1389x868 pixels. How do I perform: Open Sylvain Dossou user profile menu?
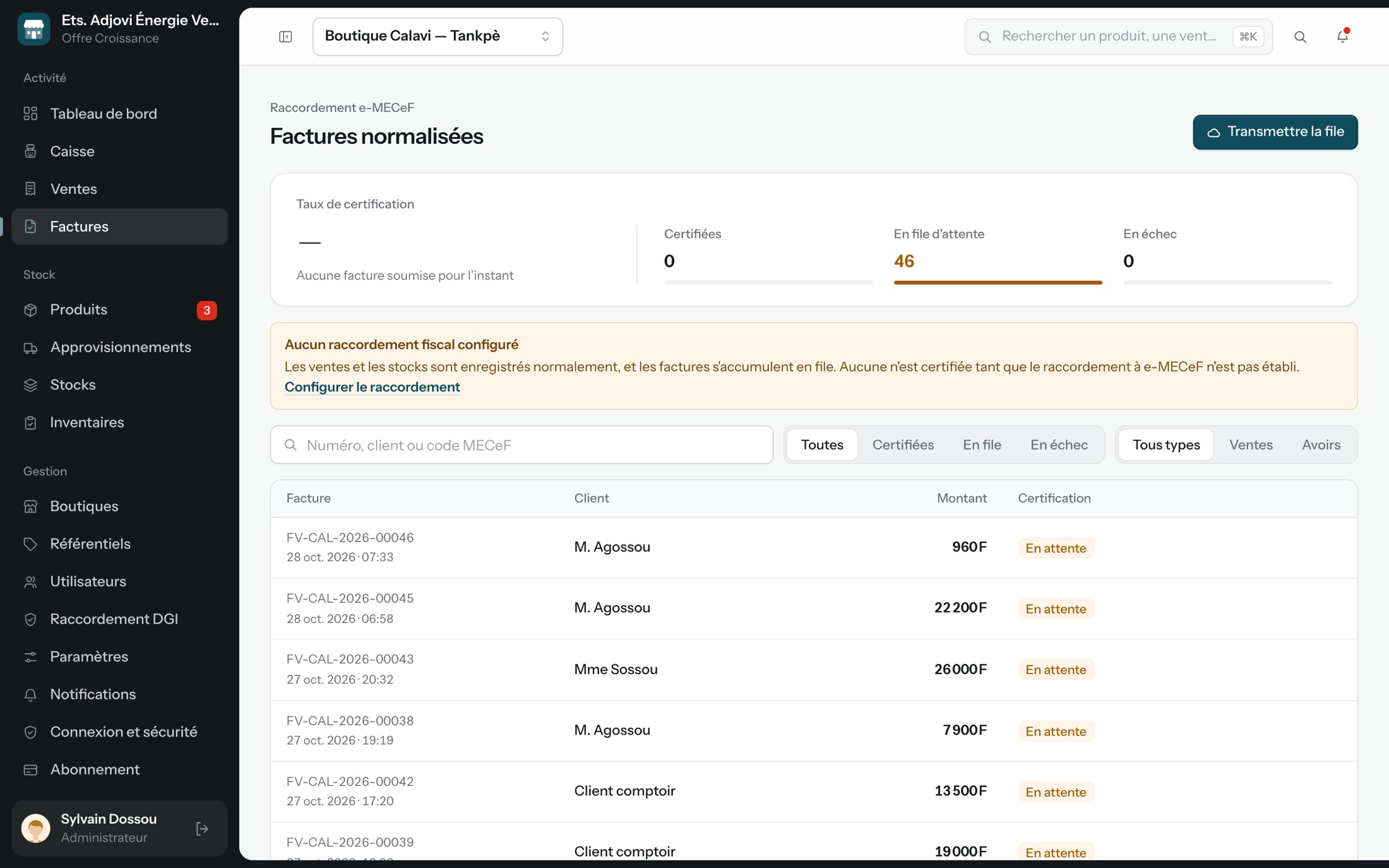(x=101, y=828)
